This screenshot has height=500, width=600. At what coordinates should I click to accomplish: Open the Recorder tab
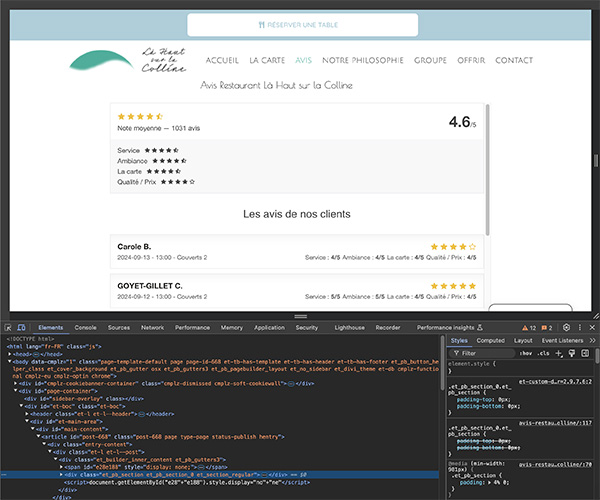(x=388, y=327)
